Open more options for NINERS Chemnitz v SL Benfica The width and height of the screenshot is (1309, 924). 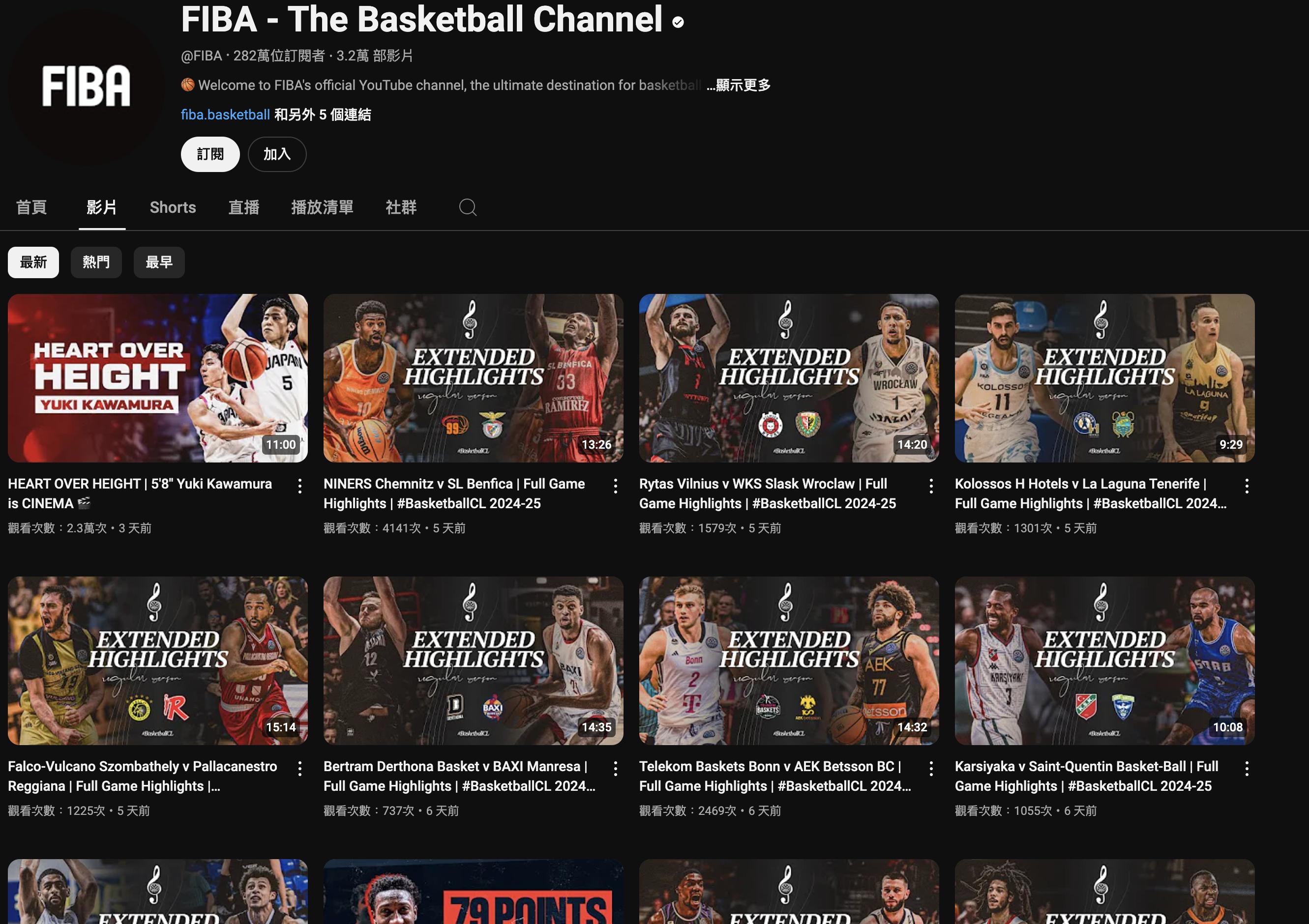616,486
